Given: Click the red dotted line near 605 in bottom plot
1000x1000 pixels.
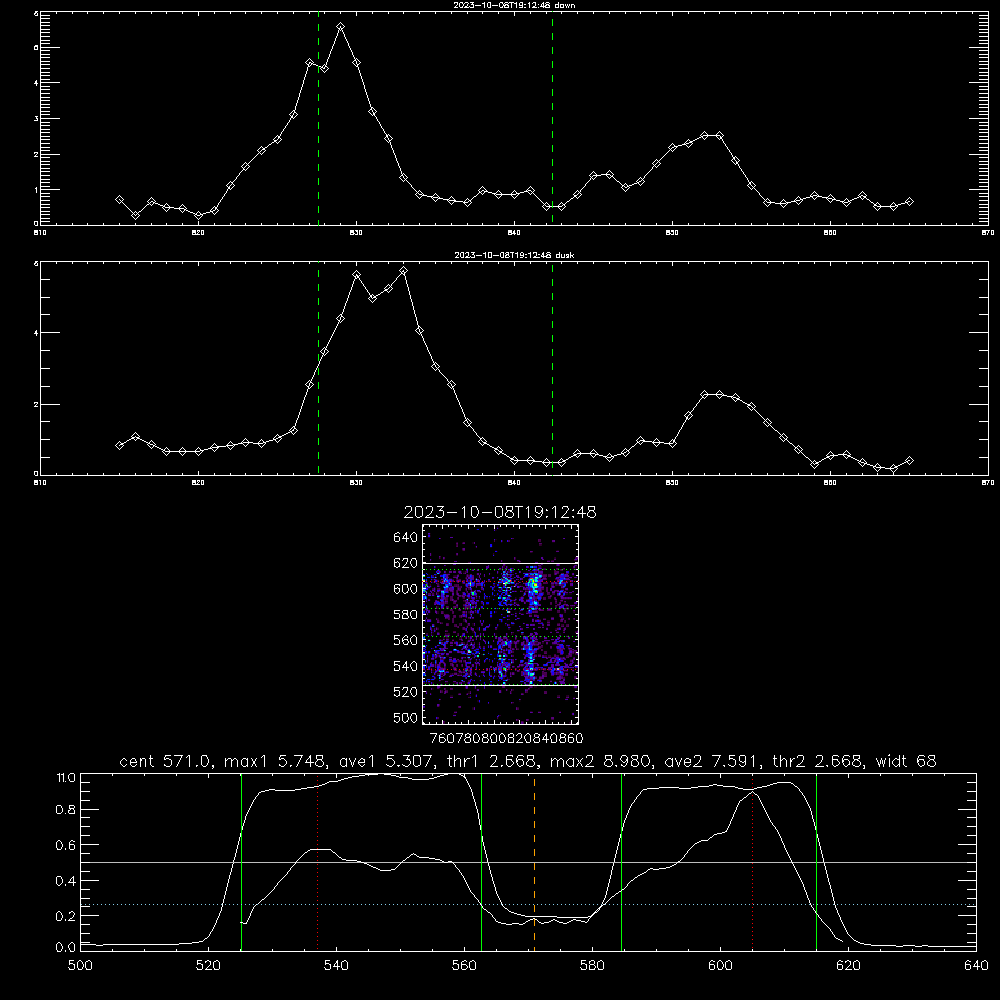Looking at the screenshot, I should (753, 862).
